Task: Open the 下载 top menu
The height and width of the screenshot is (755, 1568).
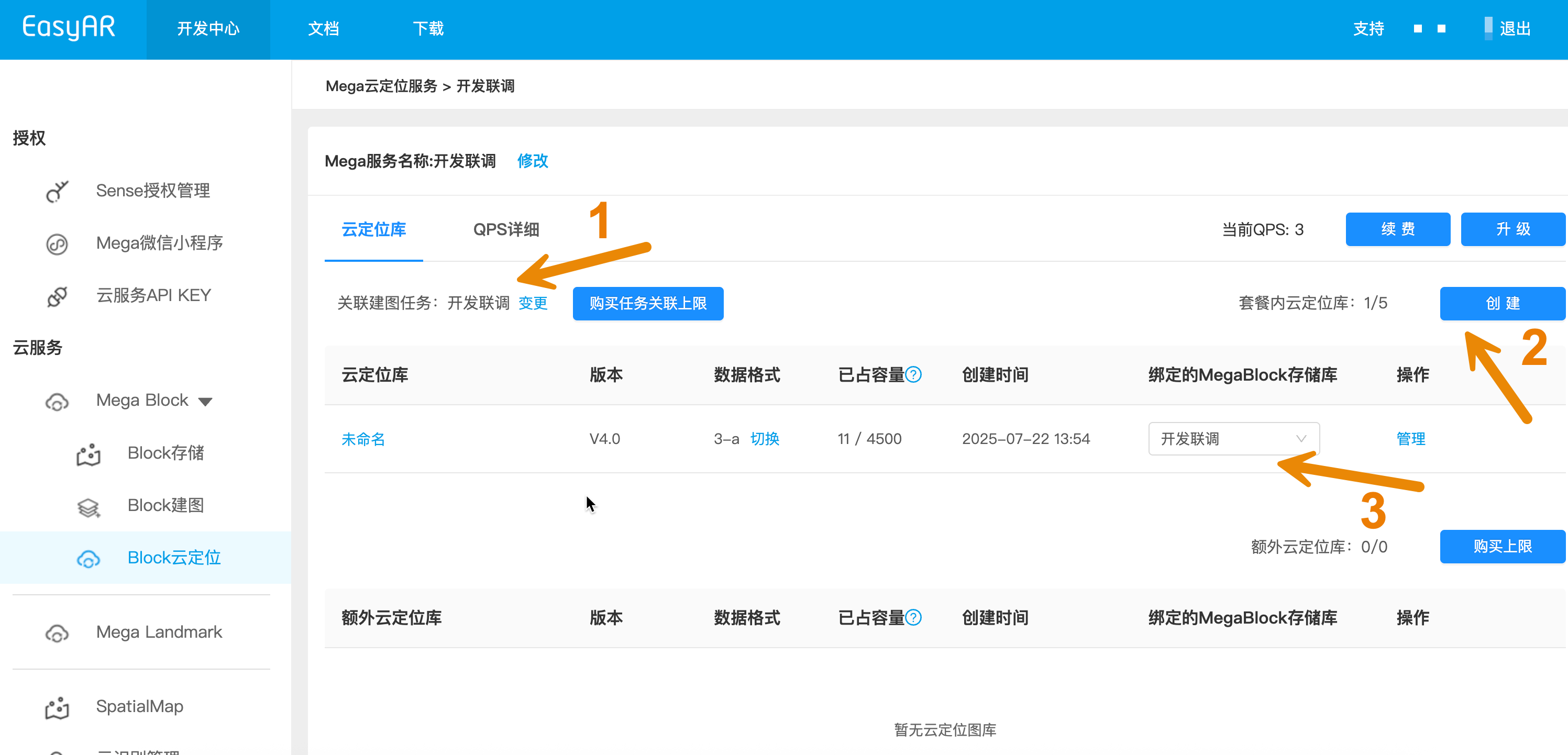Action: tap(428, 29)
